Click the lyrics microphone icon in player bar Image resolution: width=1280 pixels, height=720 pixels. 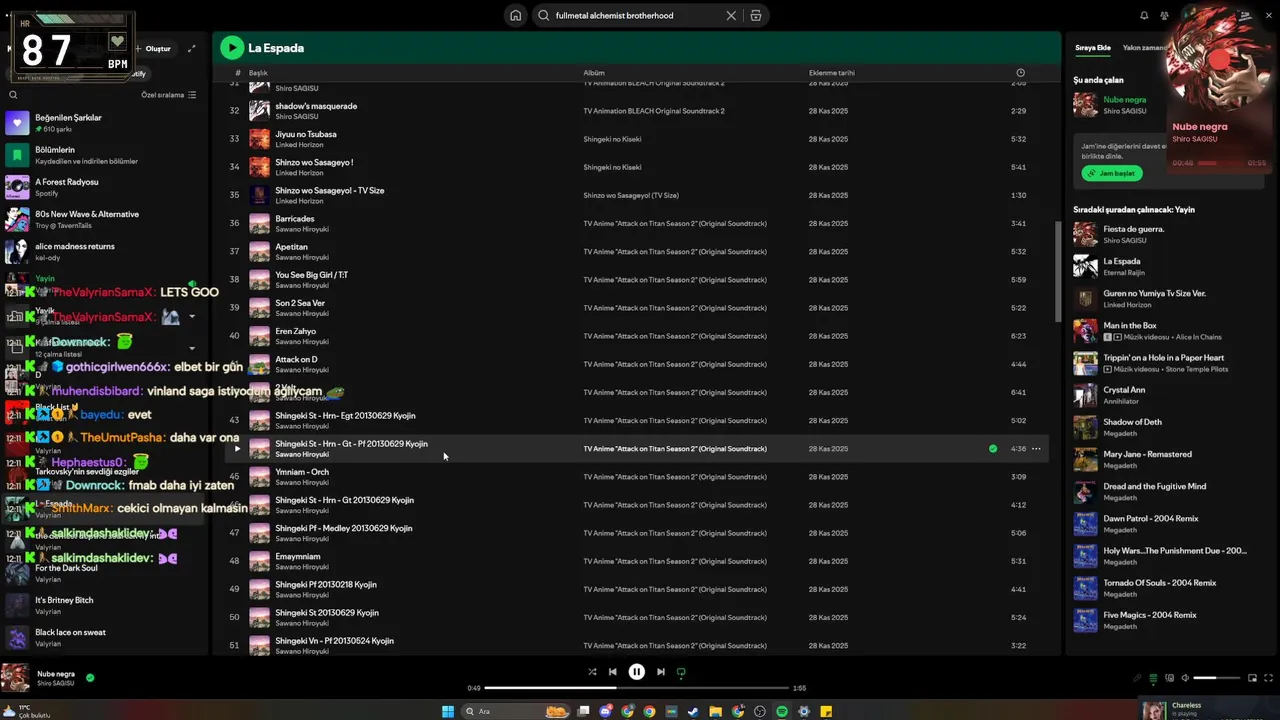(x=1137, y=678)
